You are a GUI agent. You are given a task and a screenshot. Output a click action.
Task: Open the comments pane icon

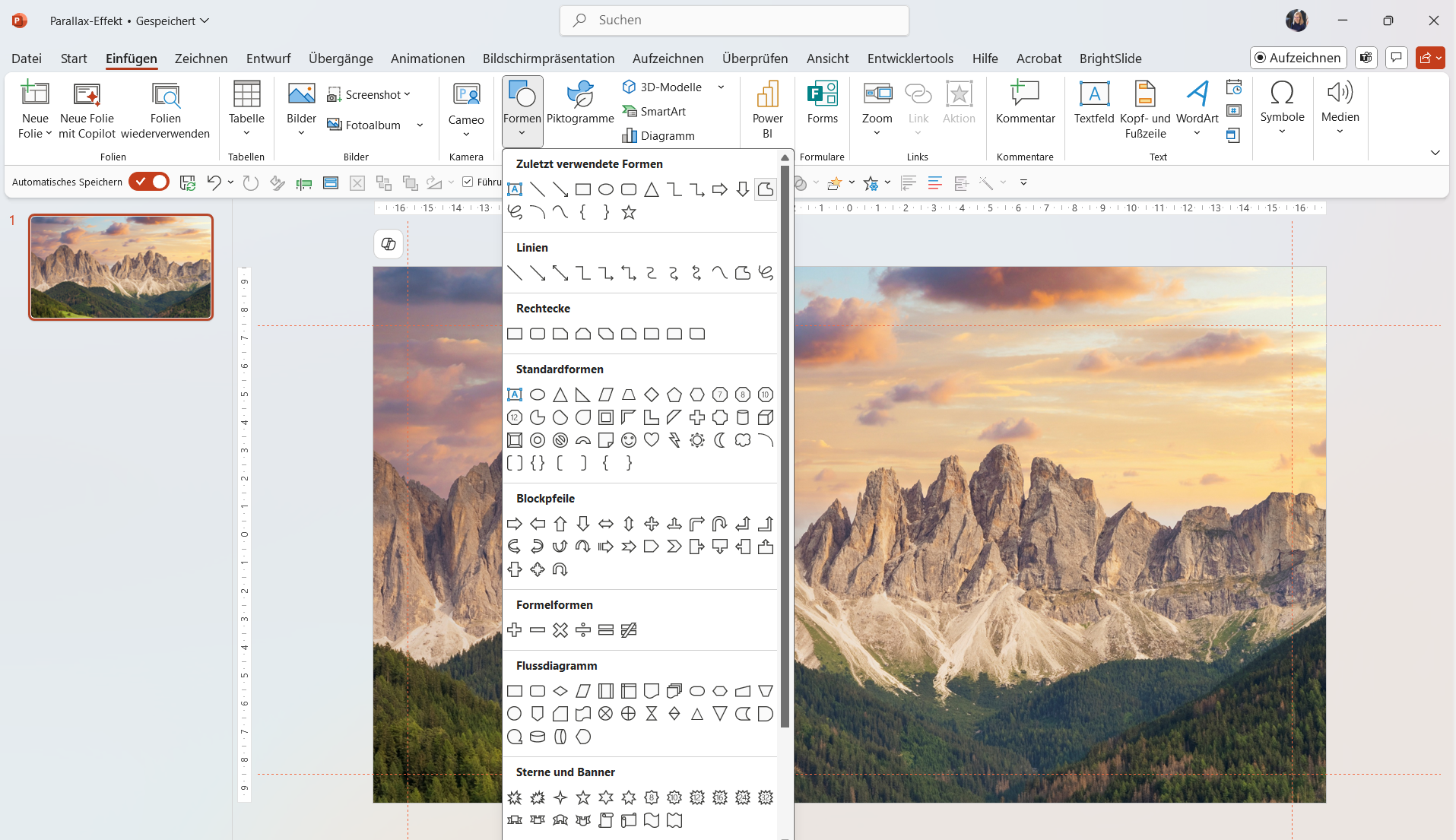tap(1396, 58)
